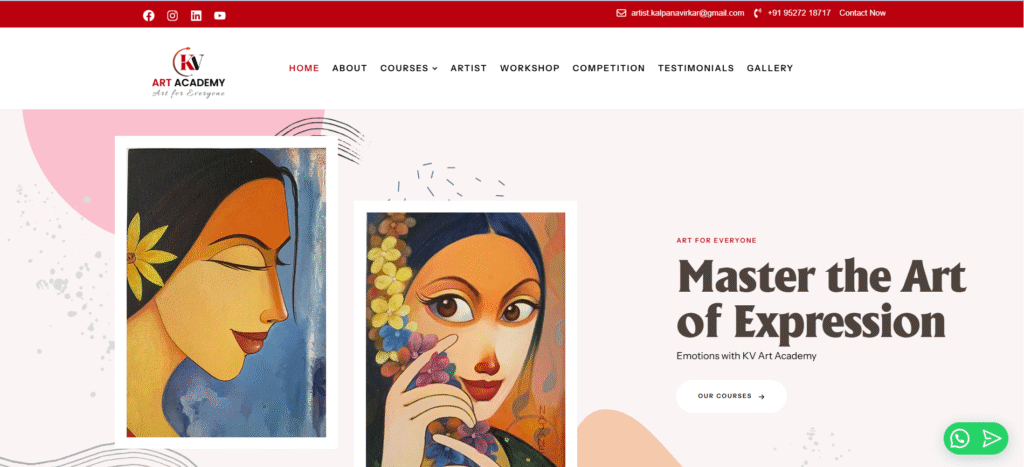Click the artist.kalpanavirkar@gmail.com email link
This screenshot has height=467, width=1024.
tap(688, 13)
